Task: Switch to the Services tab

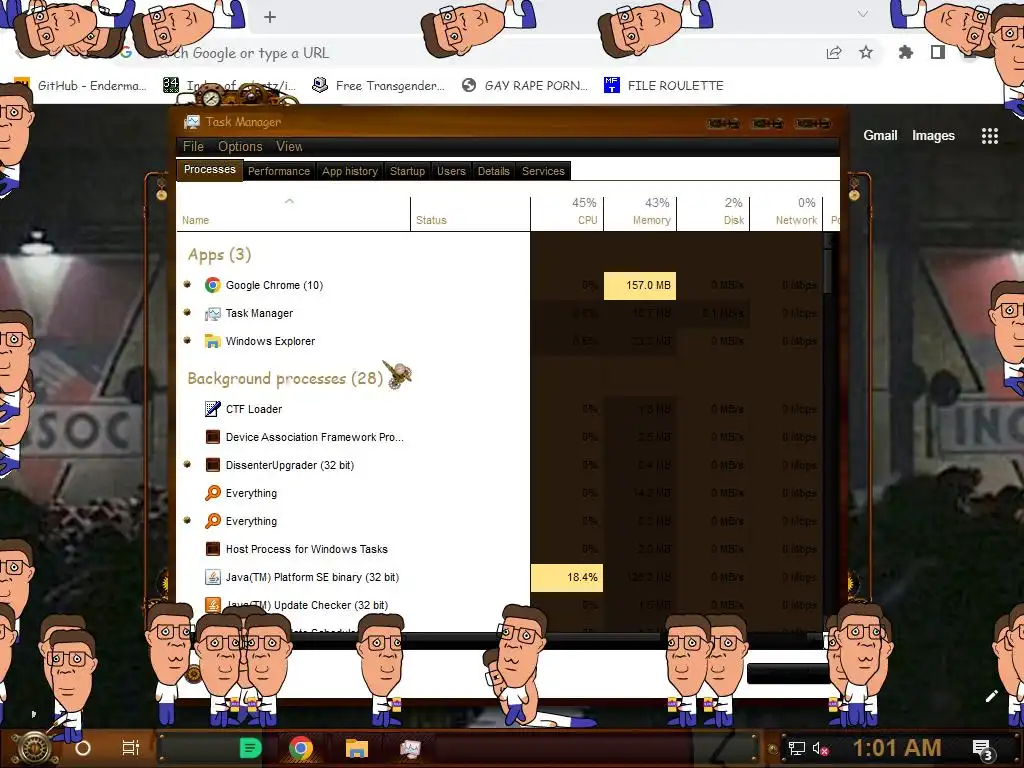Action: click(x=543, y=171)
